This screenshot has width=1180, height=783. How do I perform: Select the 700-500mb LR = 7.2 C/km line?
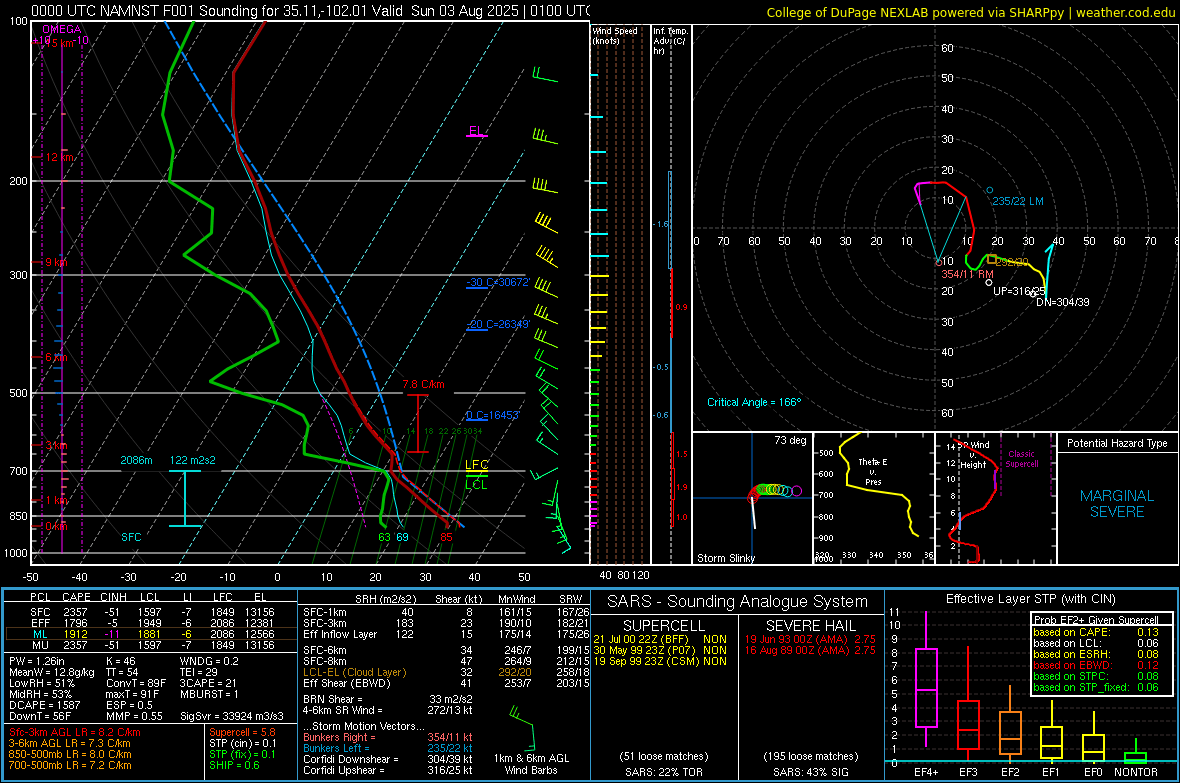tap(70, 765)
